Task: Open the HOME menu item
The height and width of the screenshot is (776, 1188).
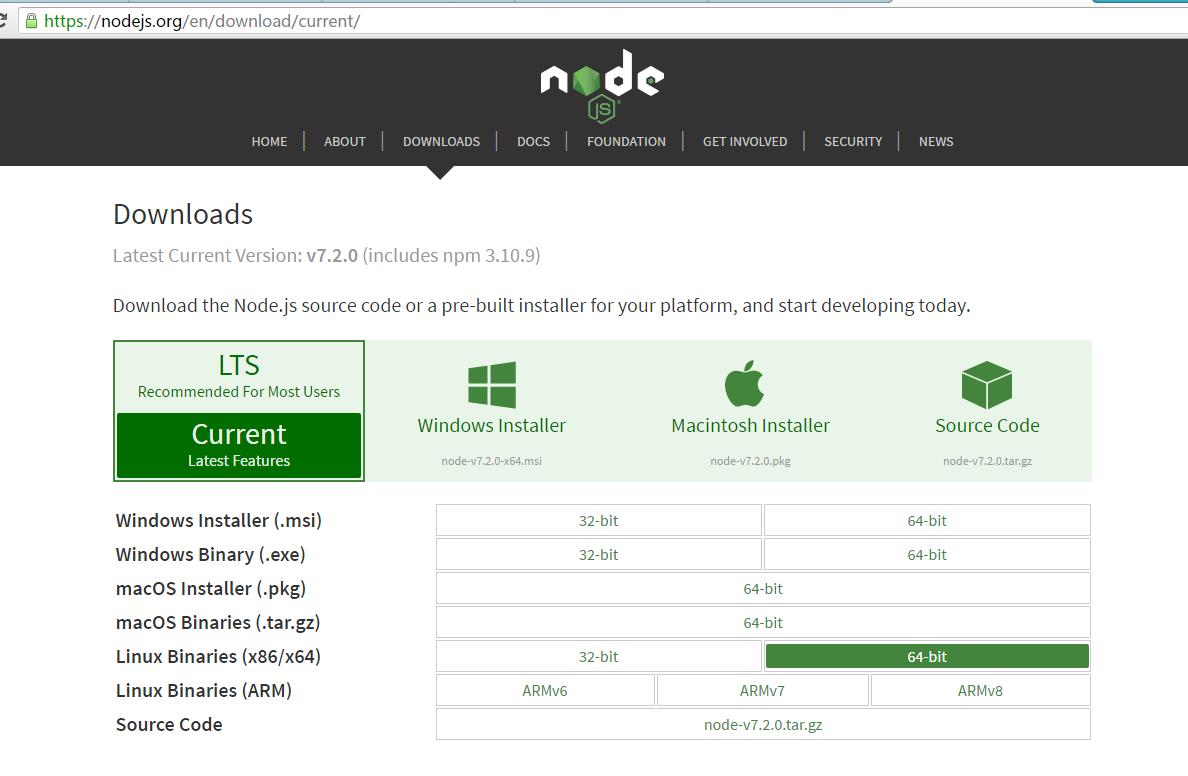Action: pos(270,142)
